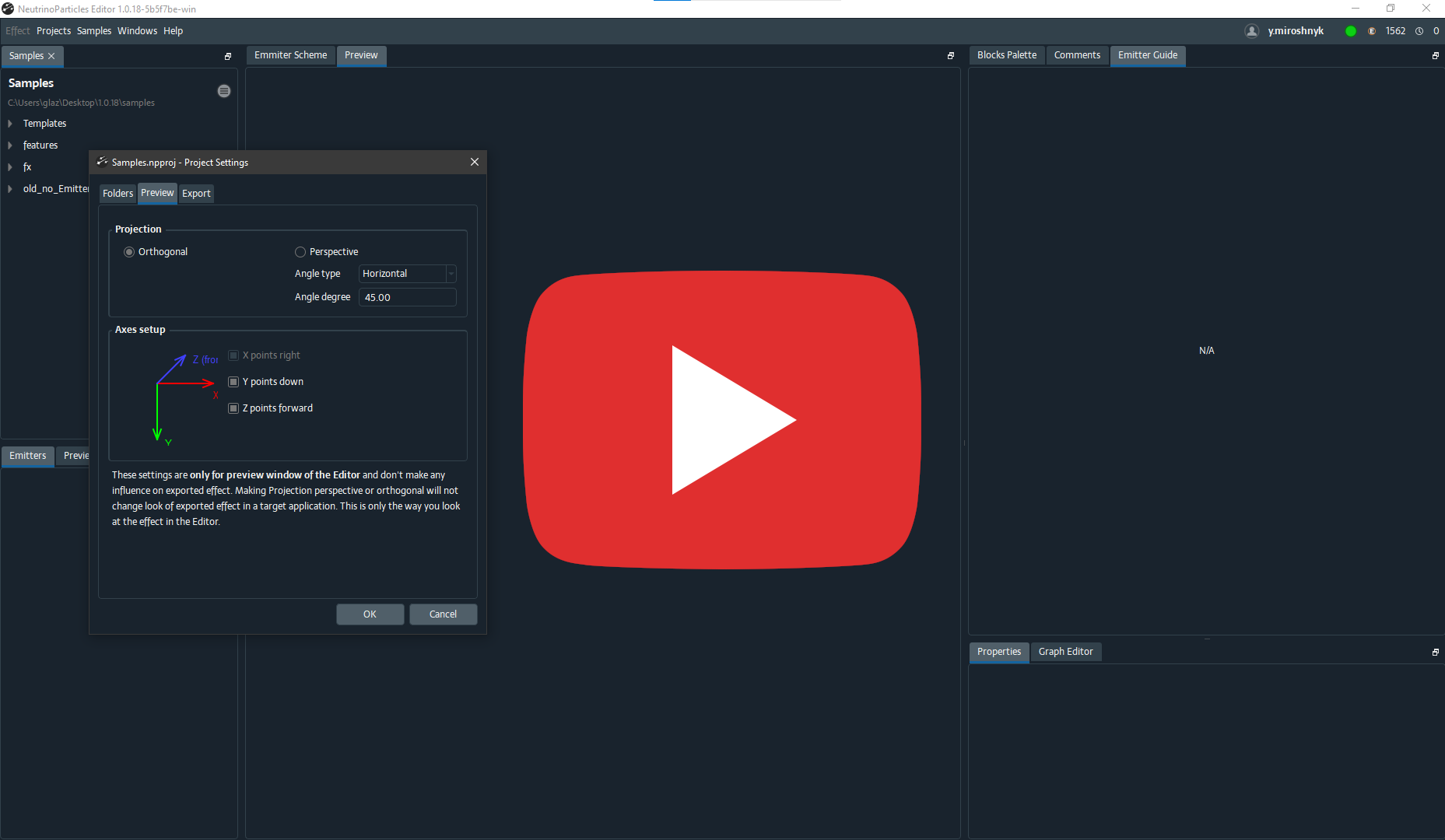Expand the Templates tree item
The height and width of the screenshot is (840, 1445).
(x=9, y=123)
